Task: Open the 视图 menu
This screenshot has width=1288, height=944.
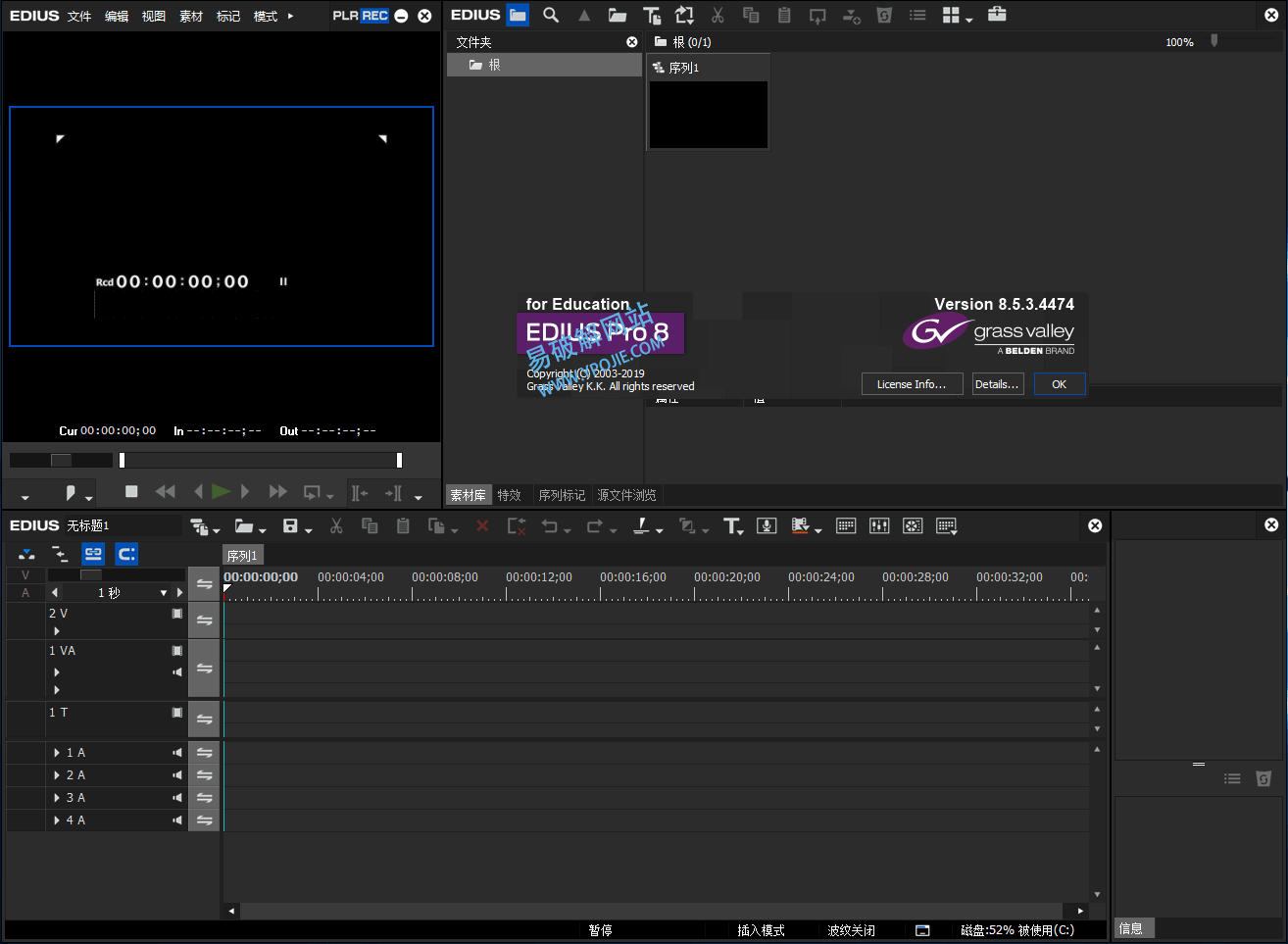Action: tap(154, 17)
